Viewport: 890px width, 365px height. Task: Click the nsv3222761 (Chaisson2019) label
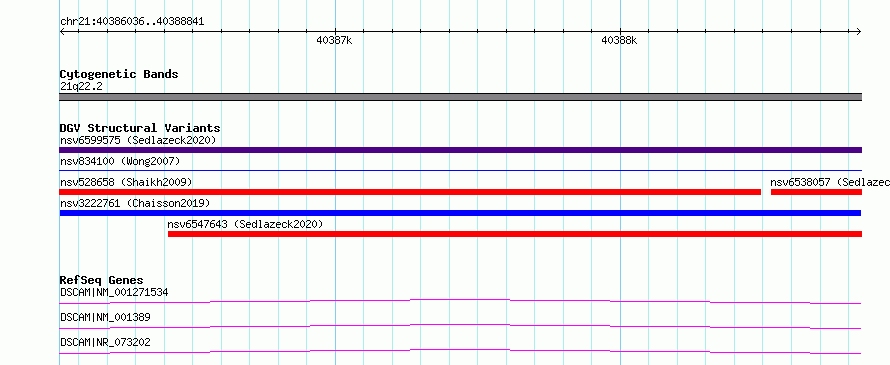pos(135,203)
